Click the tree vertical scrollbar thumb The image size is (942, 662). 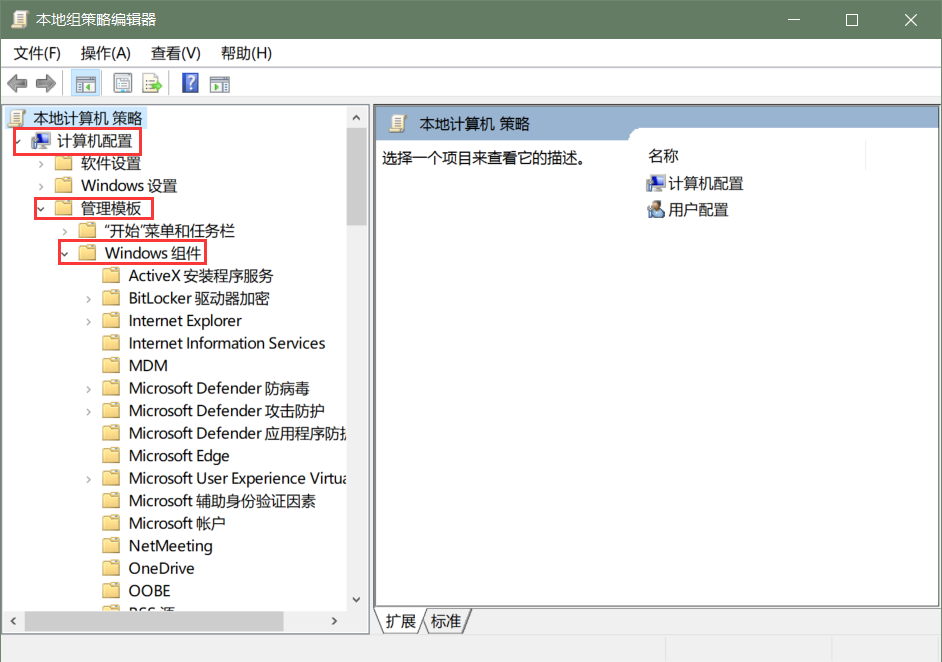coord(356,176)
